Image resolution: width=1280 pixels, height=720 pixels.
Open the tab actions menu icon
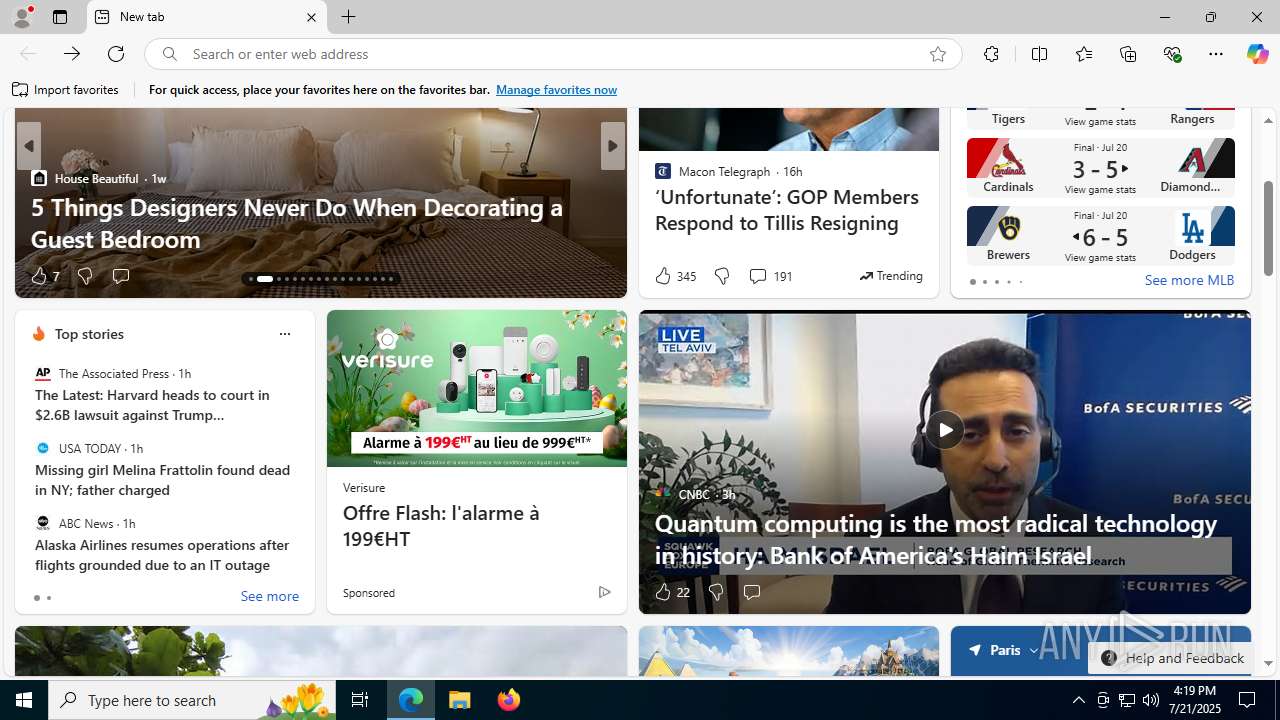coord(60,17)
